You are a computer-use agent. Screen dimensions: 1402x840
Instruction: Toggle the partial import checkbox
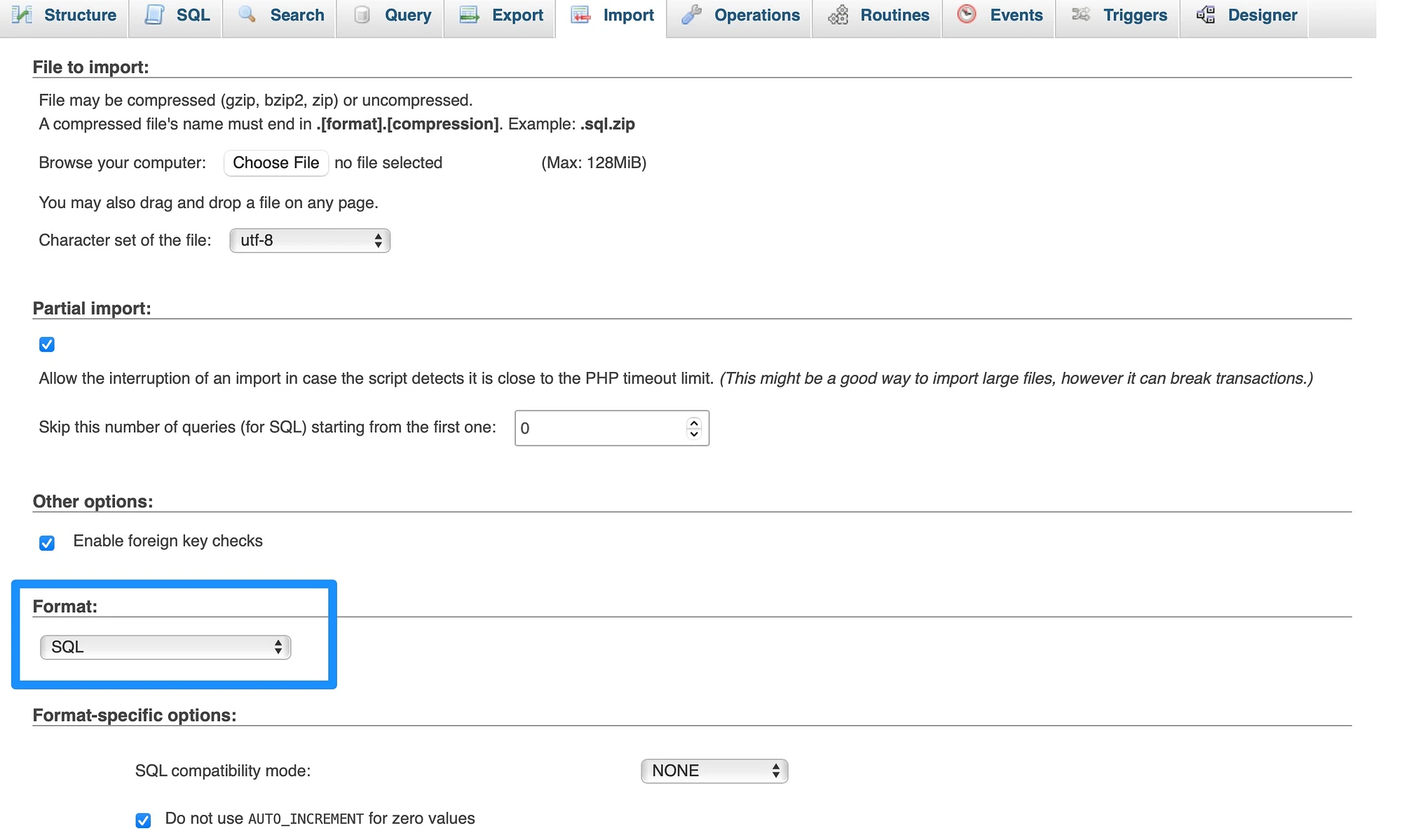click(x=46, y=345)
